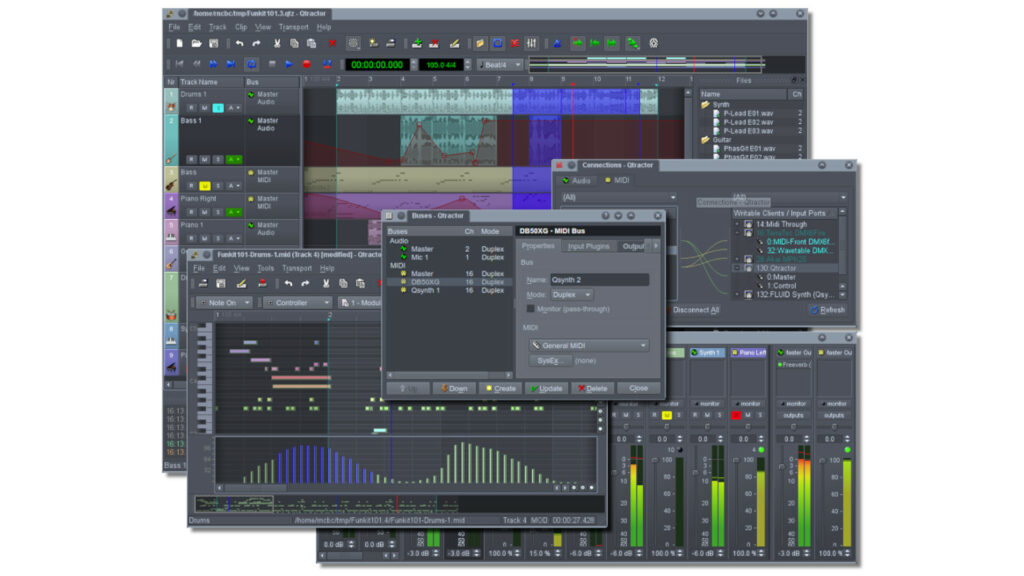1024x576 pixels.
Task: Select the Drums 1 track instrument icon
Action: click(x=170, y=106)
